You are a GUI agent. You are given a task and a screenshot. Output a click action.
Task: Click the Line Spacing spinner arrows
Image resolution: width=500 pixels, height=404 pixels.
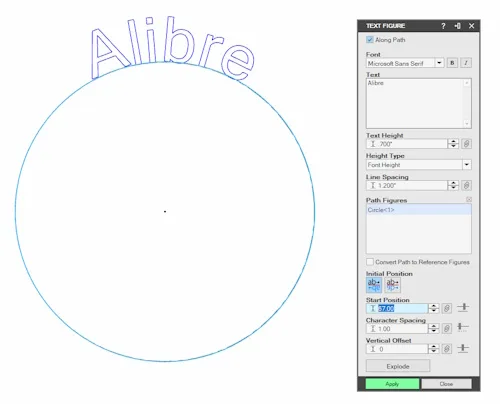453,186
